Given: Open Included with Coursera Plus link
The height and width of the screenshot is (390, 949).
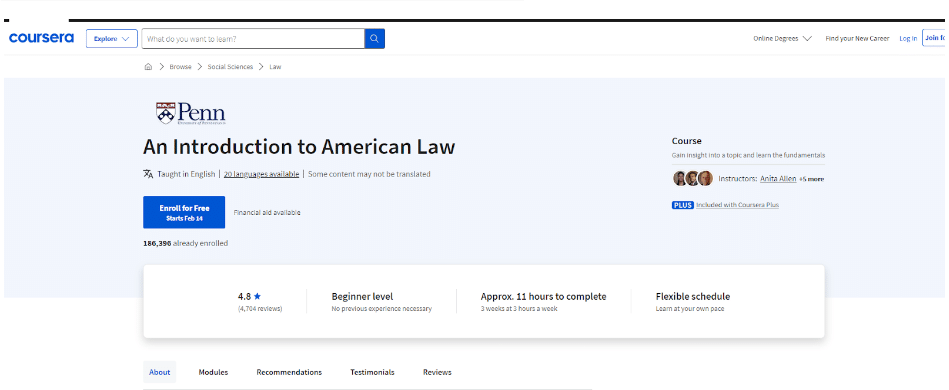Looking at the screenshot, I should [x=737, y=205].
